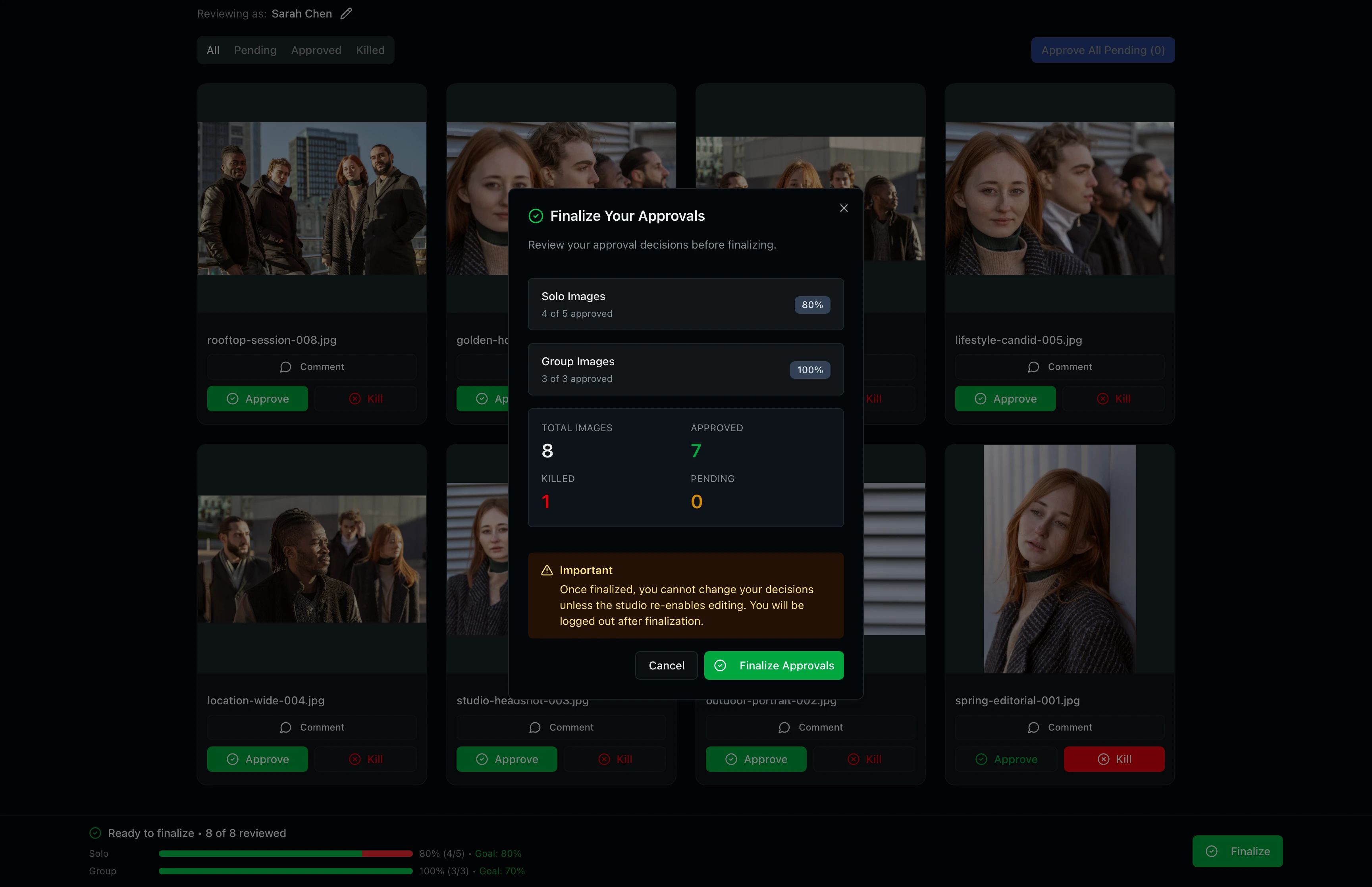
Task: Click the Solo progress bar
Action: (x=284, y=853)
